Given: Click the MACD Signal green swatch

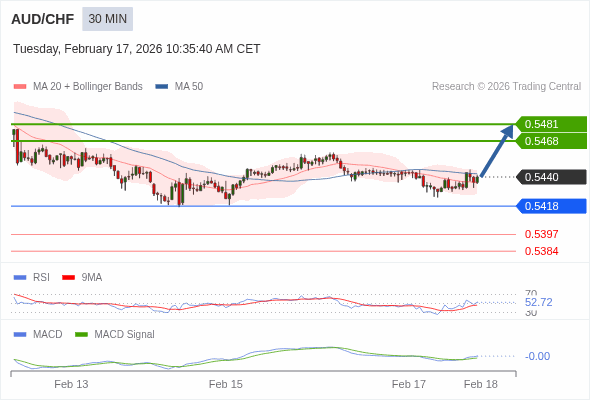Looking at the screenshot, I should coord(81,335).
